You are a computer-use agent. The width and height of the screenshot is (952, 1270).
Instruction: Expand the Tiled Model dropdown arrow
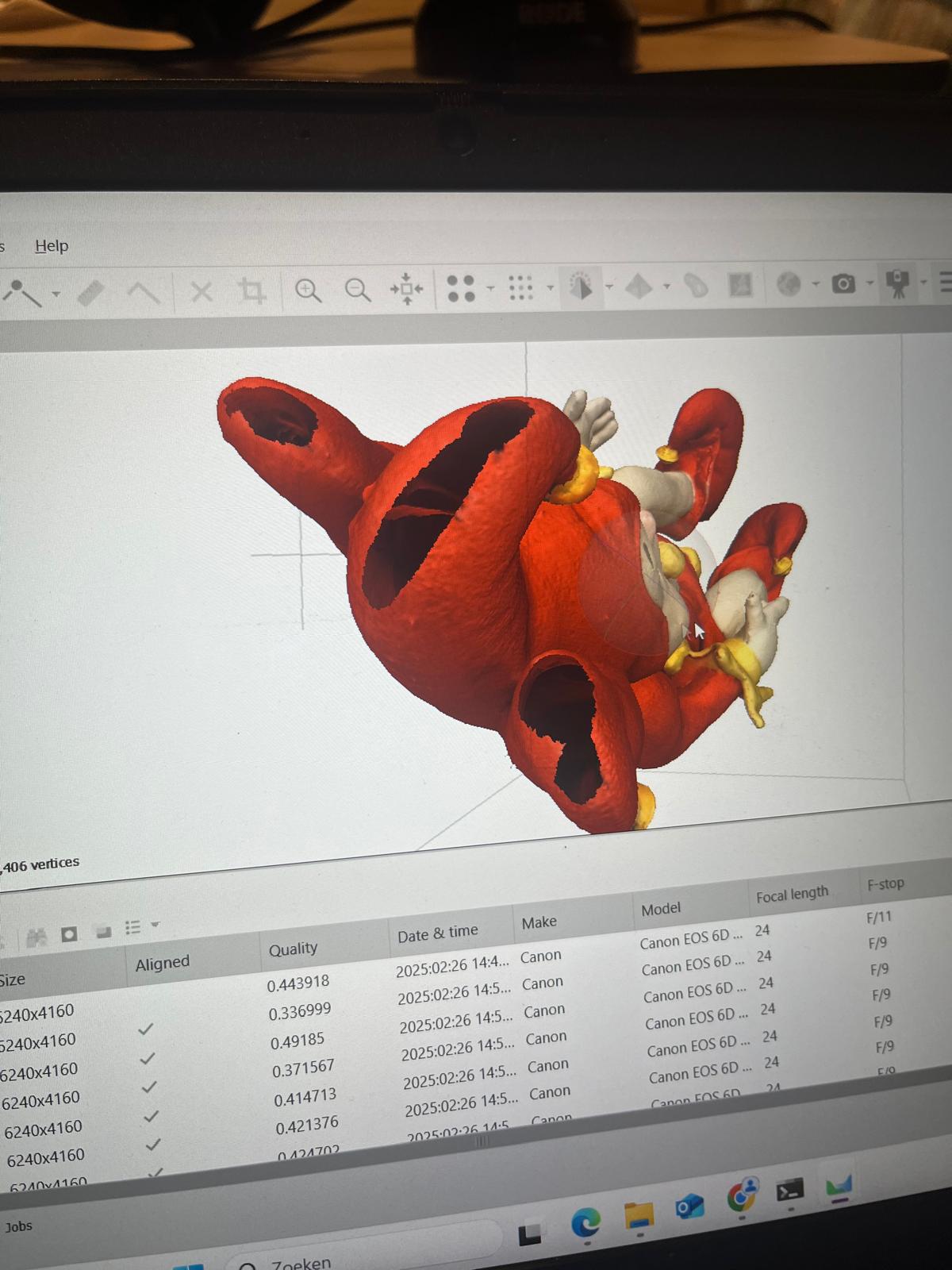[666, 286]
